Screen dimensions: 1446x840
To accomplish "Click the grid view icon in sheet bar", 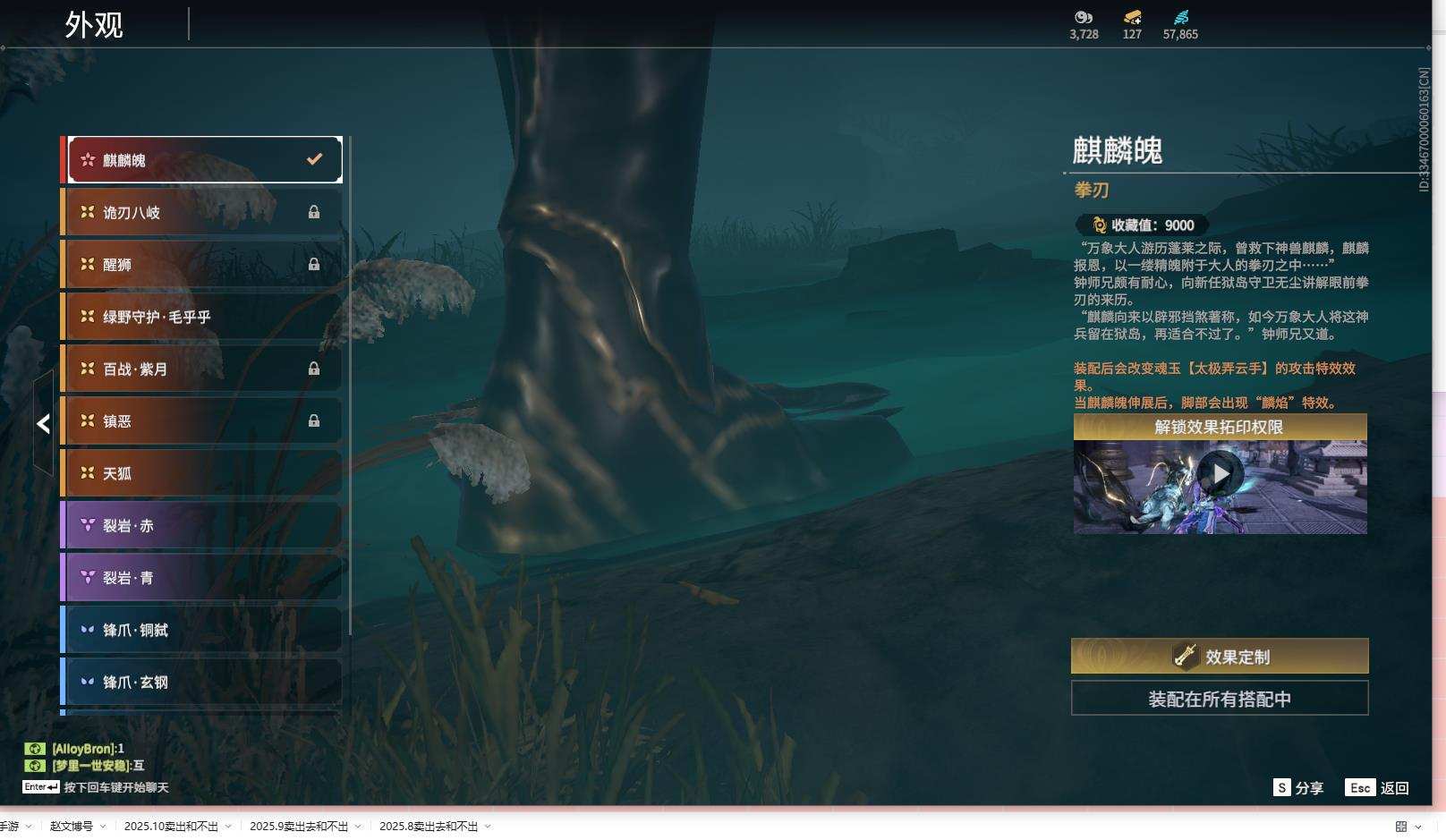I will tap(1401, 827).
